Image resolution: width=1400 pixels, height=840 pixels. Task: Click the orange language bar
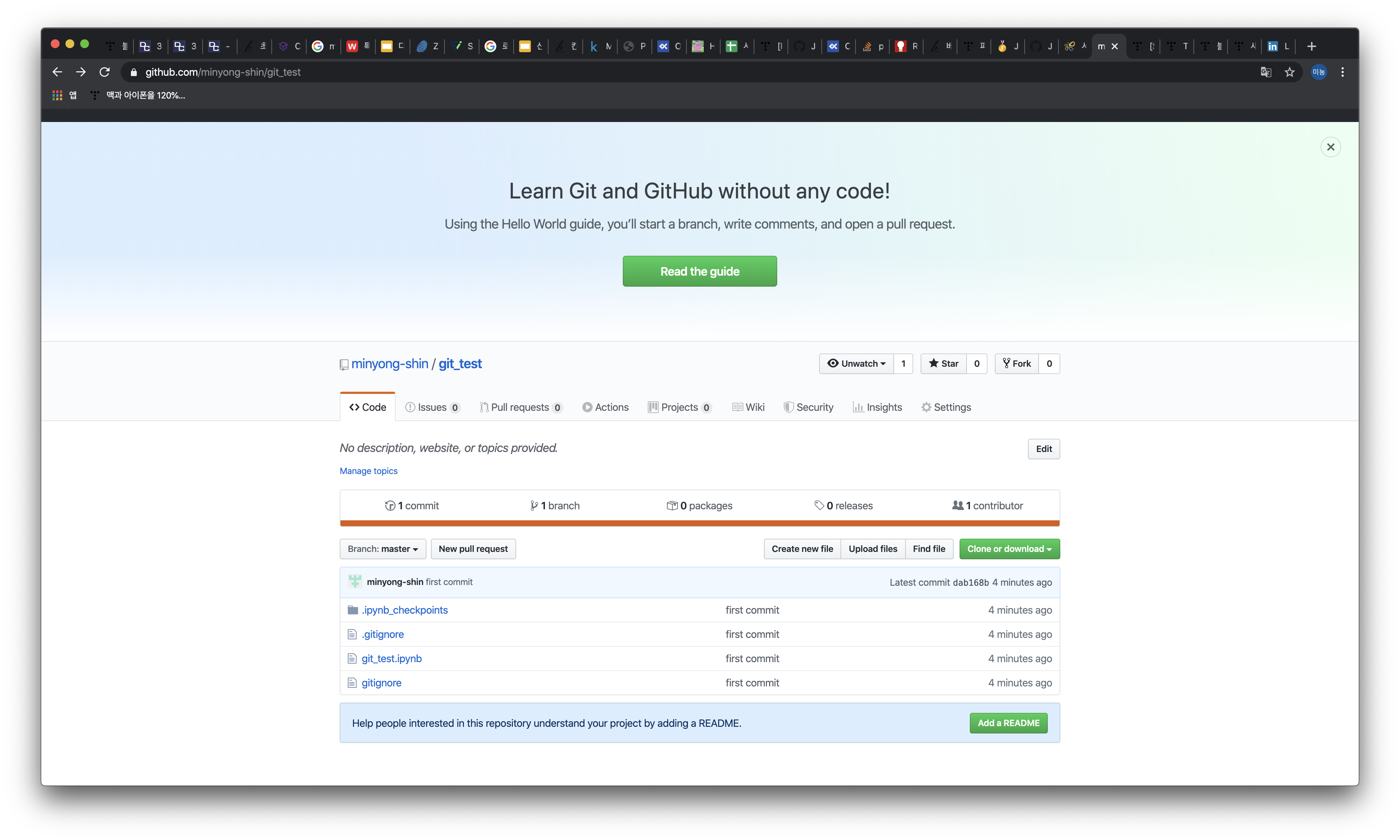699,523
